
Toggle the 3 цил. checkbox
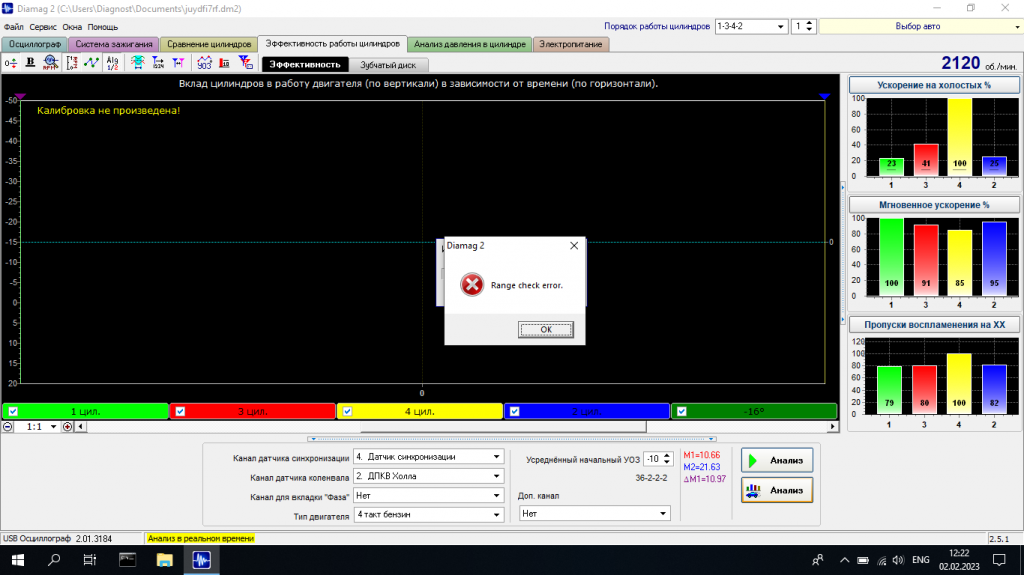[x=180, y=411]
